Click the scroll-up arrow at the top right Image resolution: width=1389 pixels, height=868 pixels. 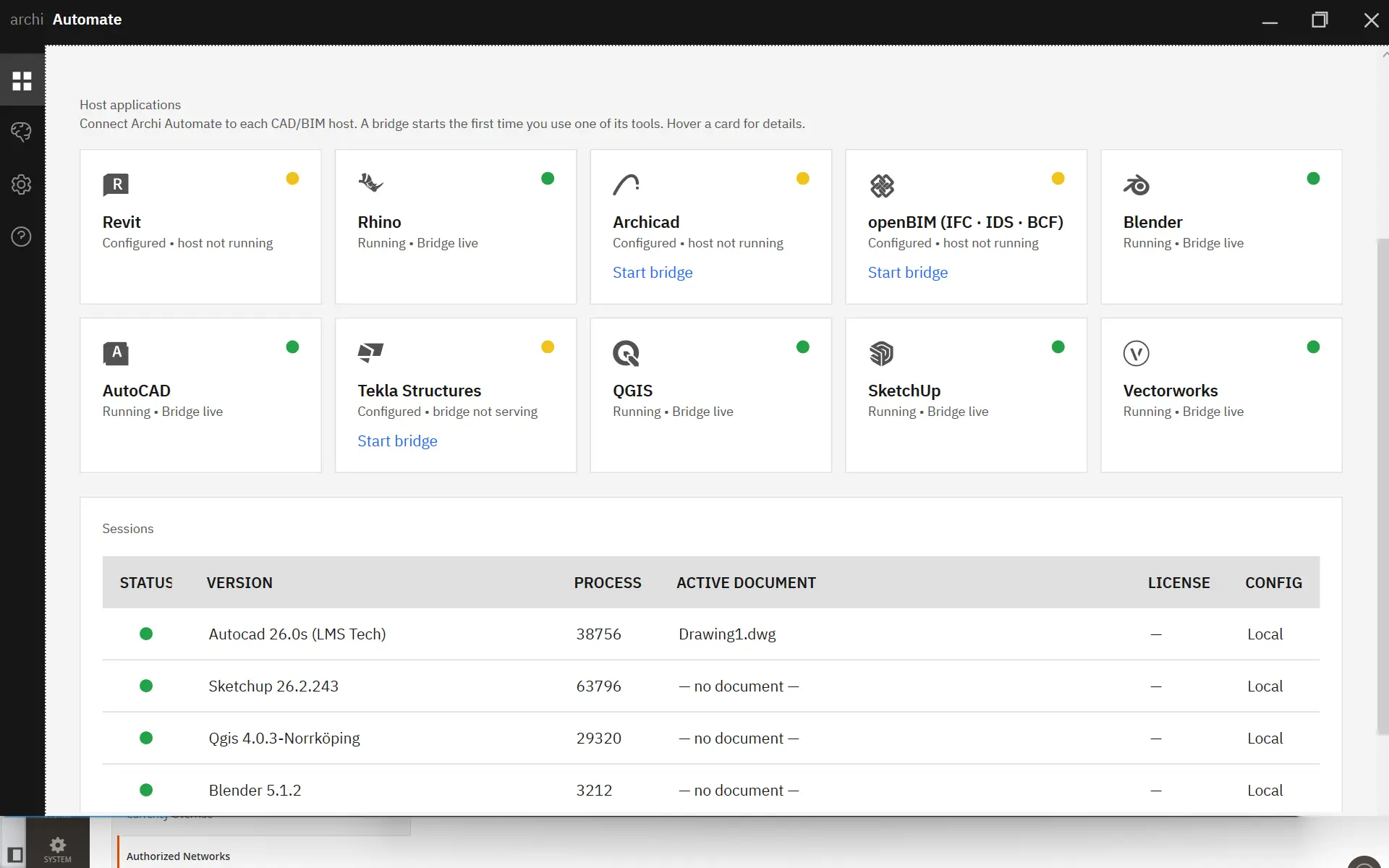click(x=1384, y=54)
